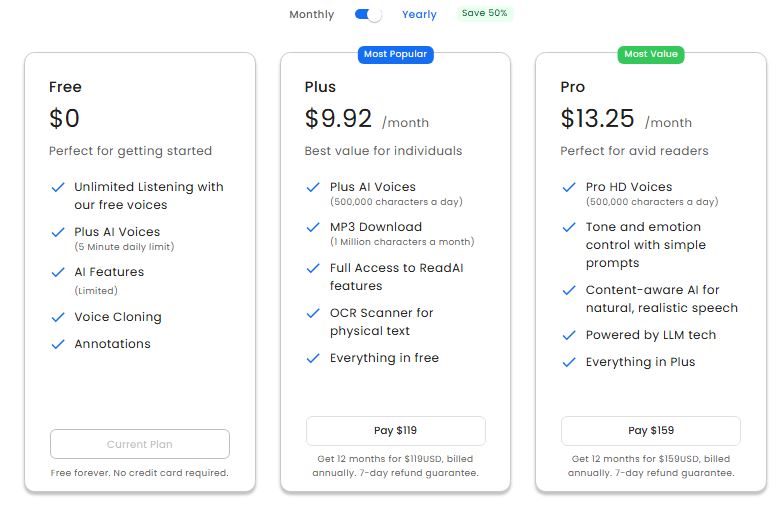Screen dimensions: 783x515
Task: Click the Pay $119 button
Action: 395,431
